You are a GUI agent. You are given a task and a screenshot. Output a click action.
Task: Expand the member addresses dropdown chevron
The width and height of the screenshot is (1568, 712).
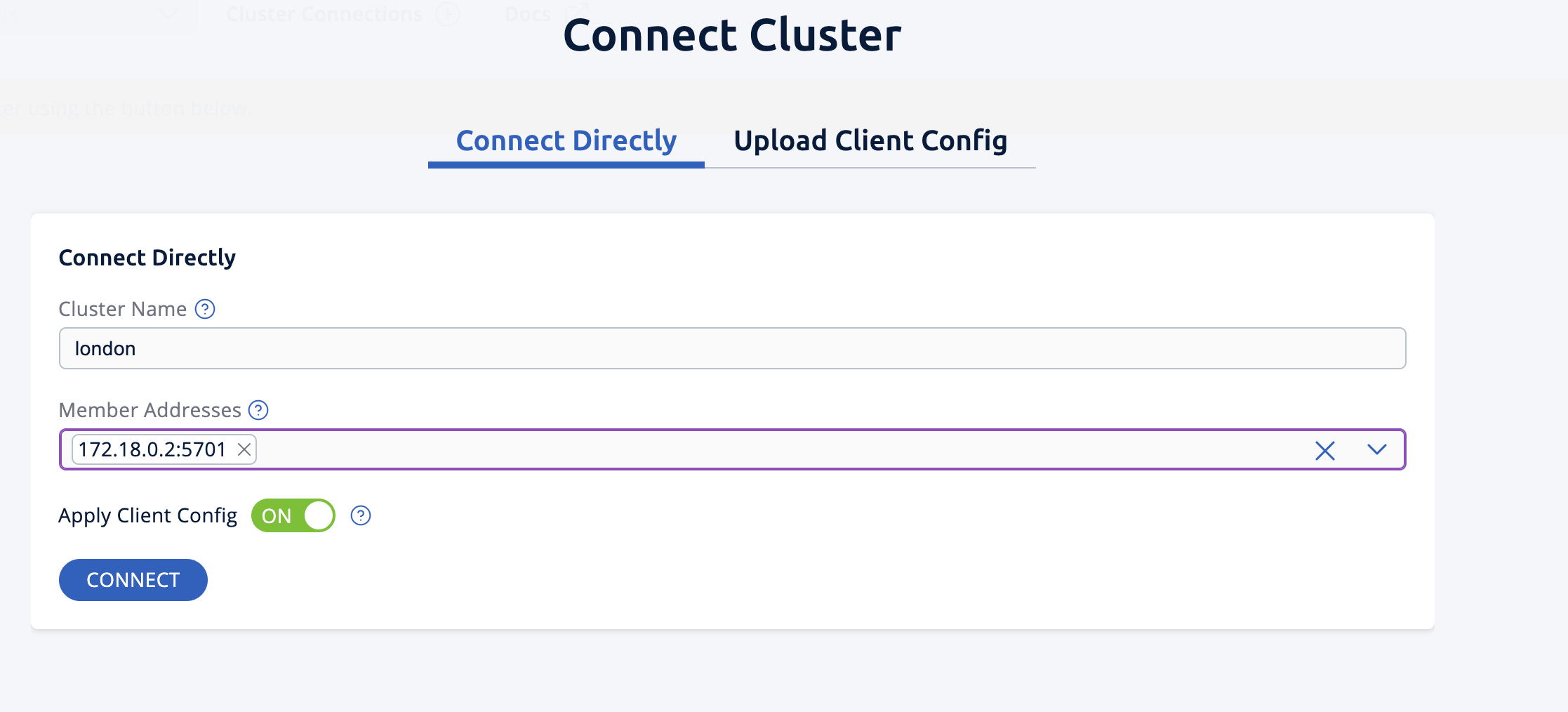[x=1377, y=450]
